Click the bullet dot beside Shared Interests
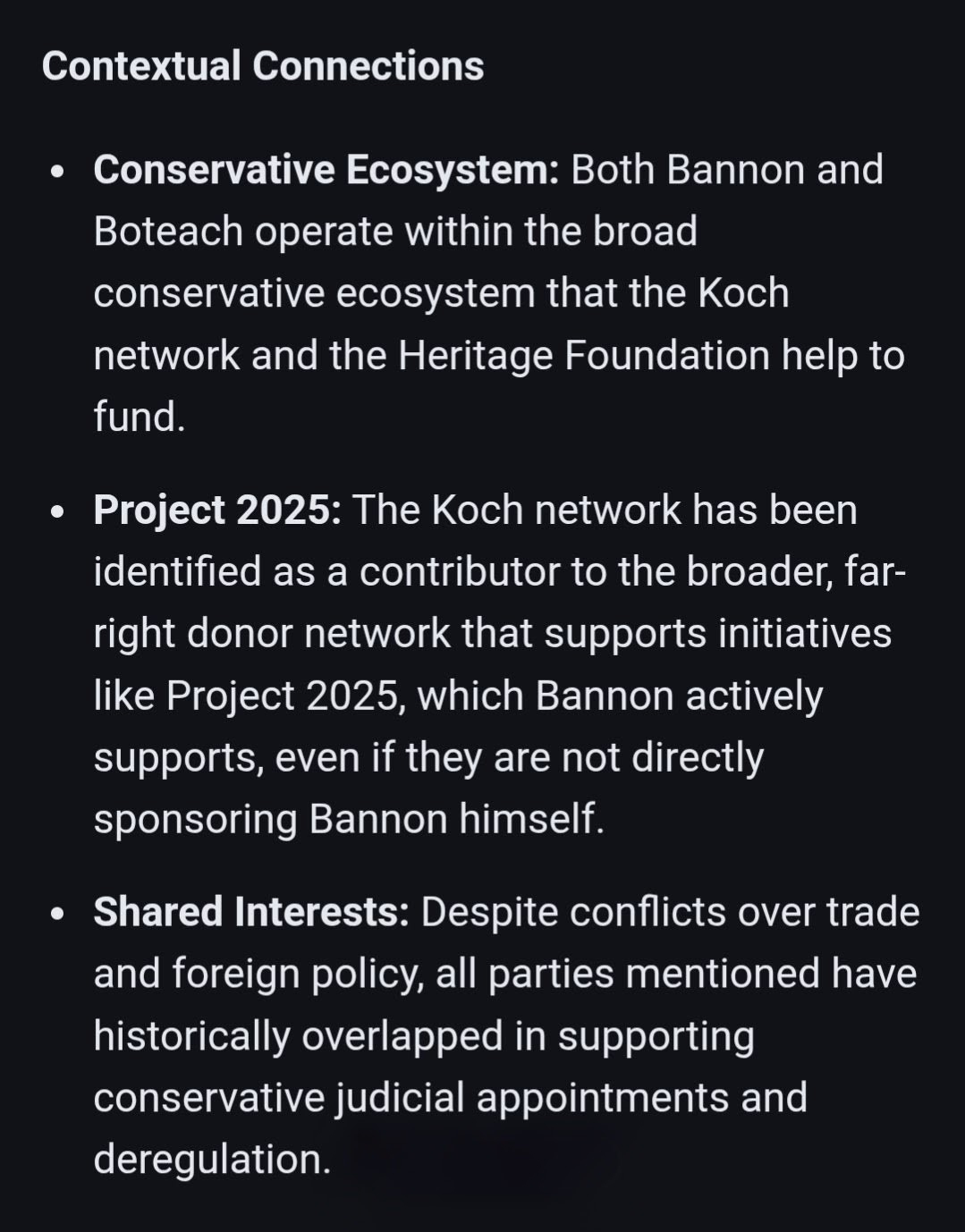Screen dimensions: 965x1232 [58, 915]
